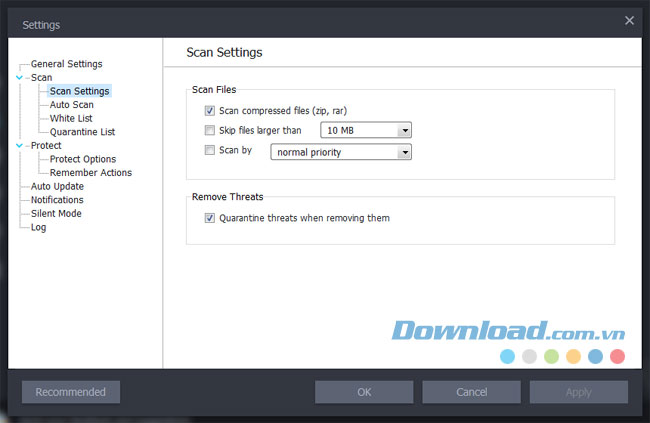The height and width of the screenshot is (423, 650).
Task: Enable Skip files larger than option
Action: pos(210,130)
